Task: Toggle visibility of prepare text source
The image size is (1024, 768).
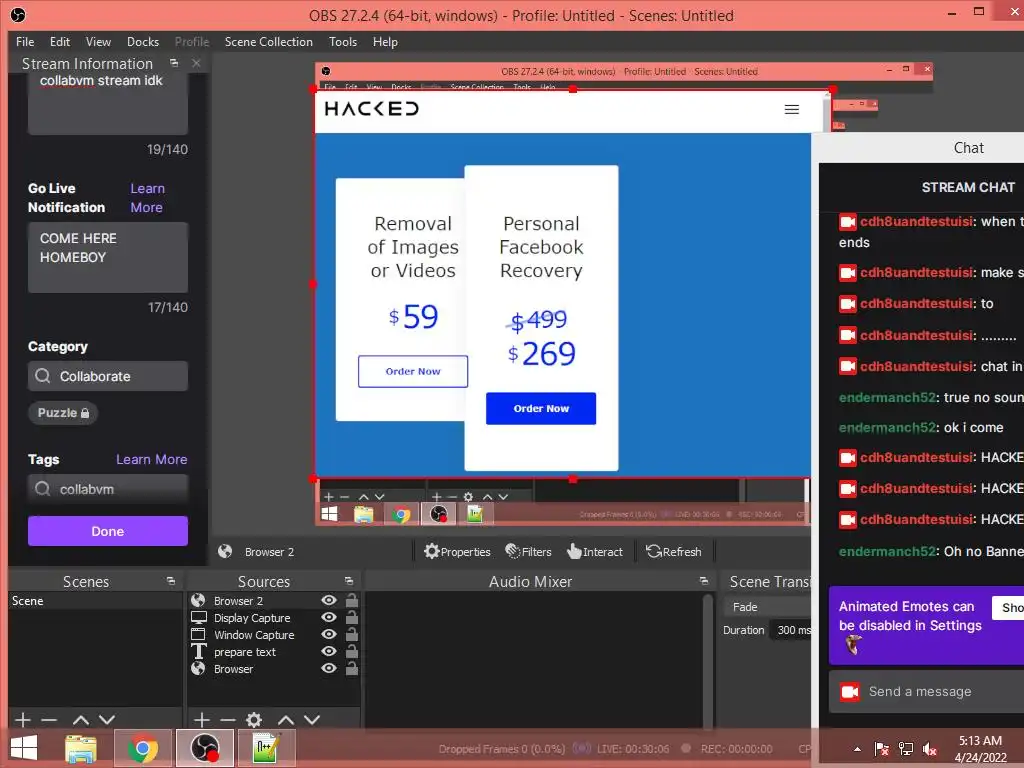Action: [329, 651]
